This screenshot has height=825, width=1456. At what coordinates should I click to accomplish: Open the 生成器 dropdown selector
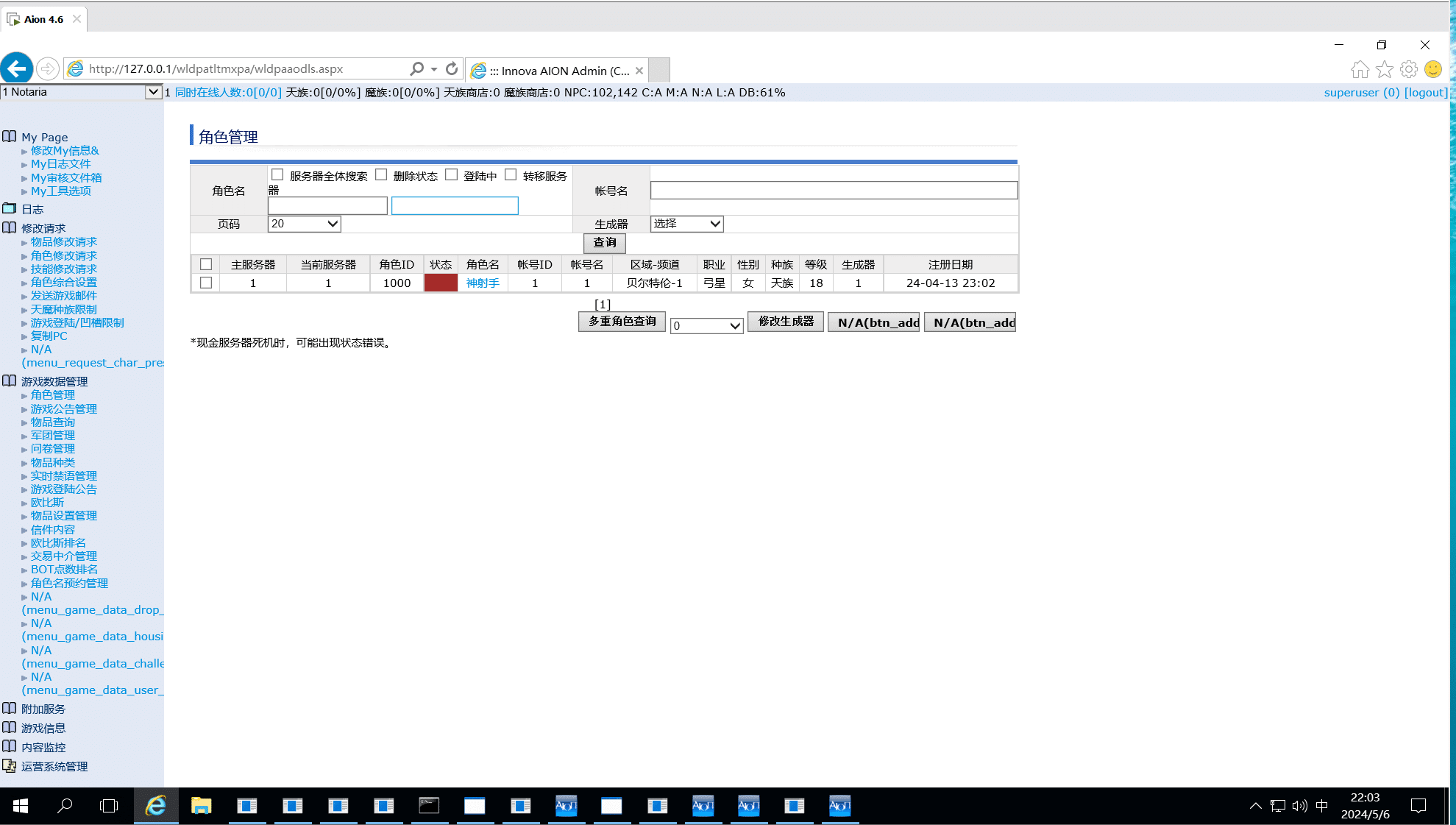[x=685, y=223]
